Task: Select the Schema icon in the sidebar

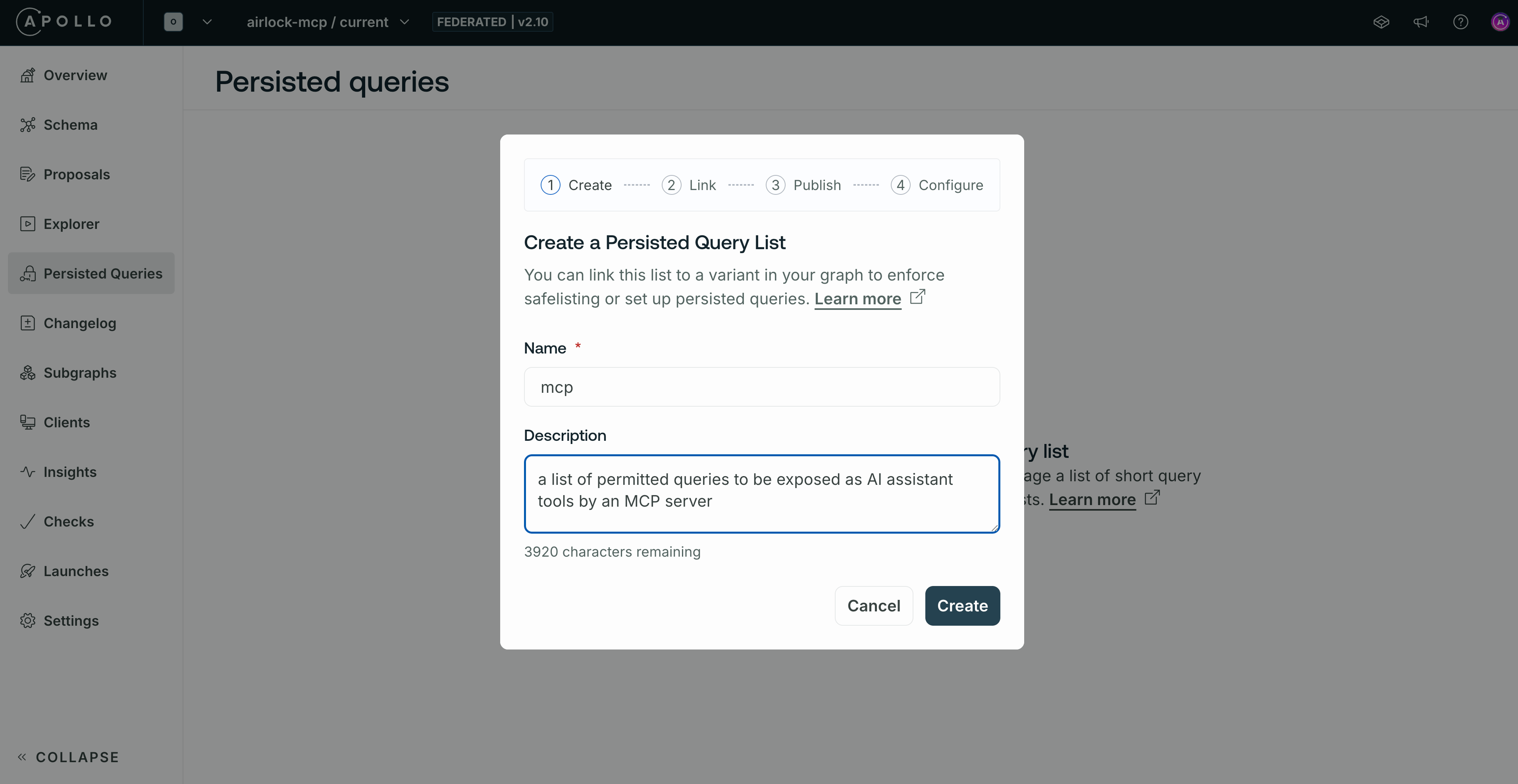Action: click(28, 125)
